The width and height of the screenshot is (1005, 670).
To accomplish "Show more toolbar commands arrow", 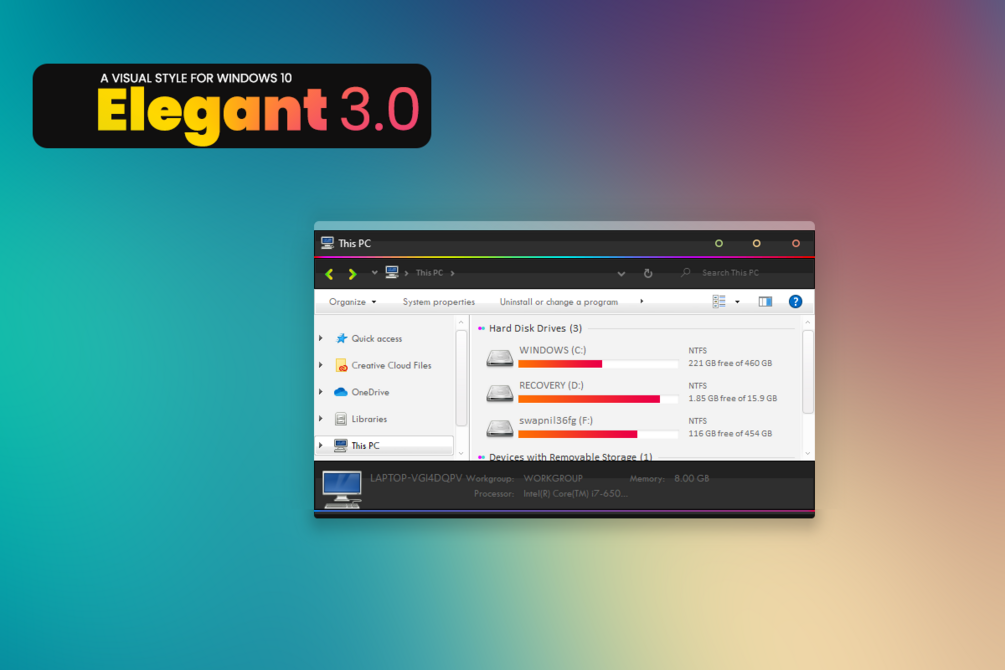I will (x=642, y=301).
